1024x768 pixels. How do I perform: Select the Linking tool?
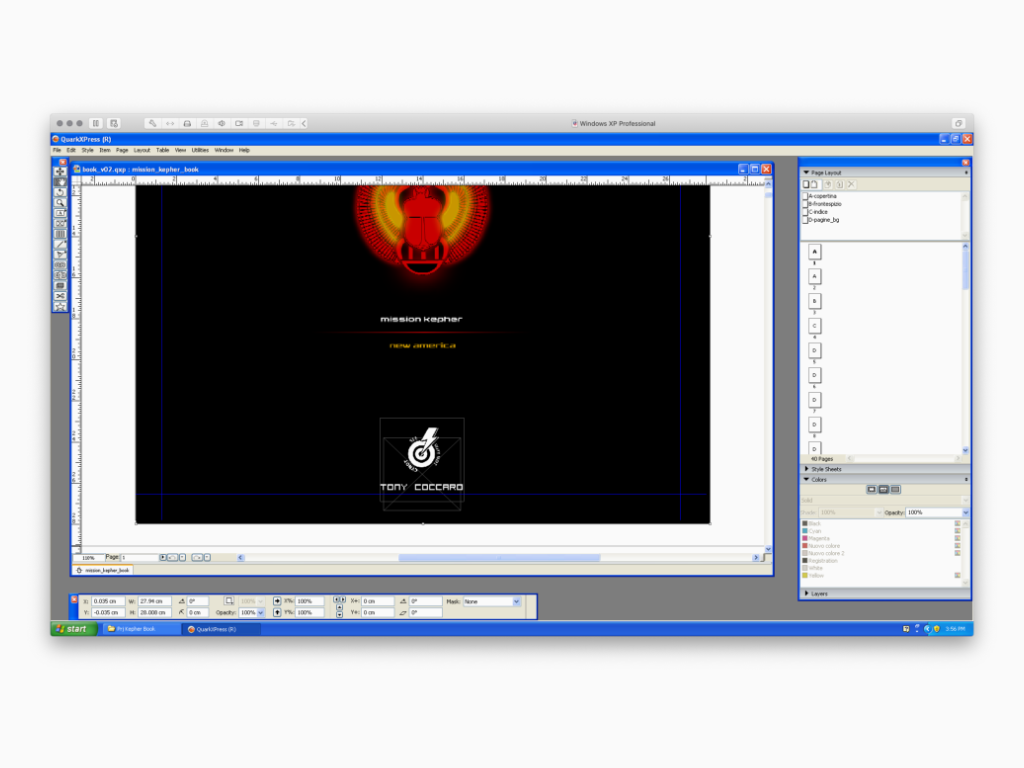point(60,265)
